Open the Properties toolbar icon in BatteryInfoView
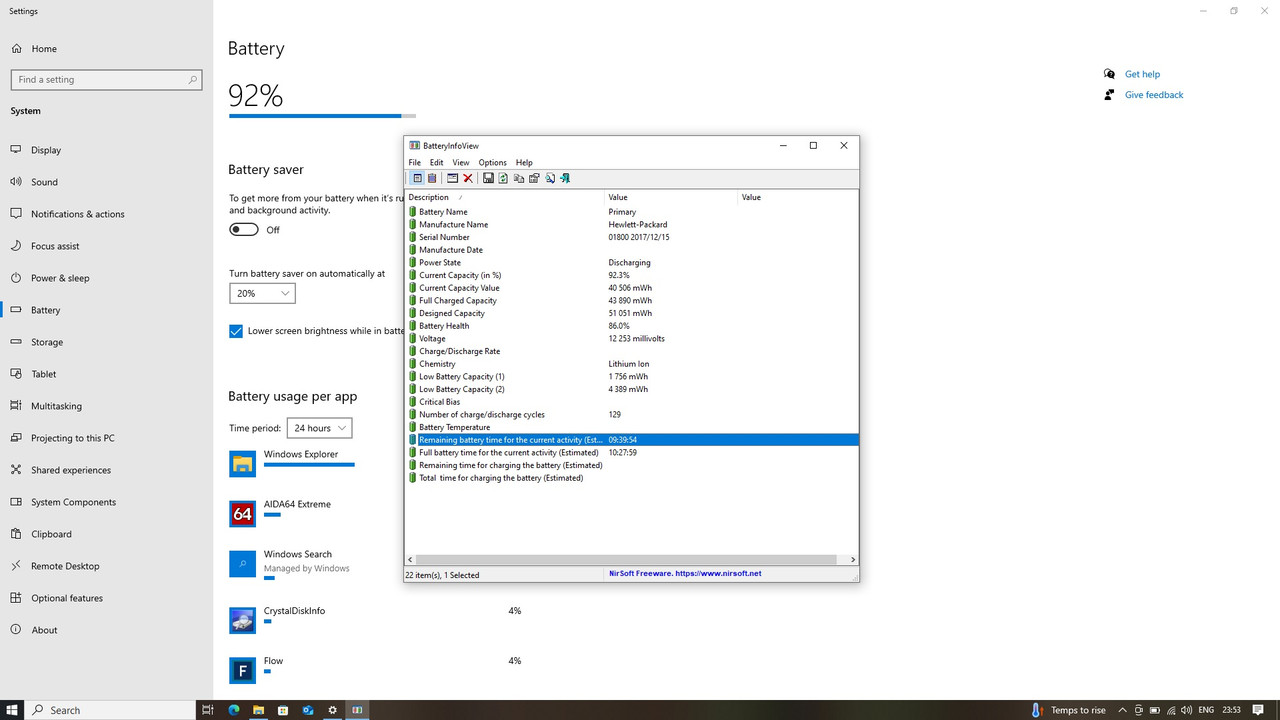The height and width of the screenshot is (720, 1280). [534, 178]
